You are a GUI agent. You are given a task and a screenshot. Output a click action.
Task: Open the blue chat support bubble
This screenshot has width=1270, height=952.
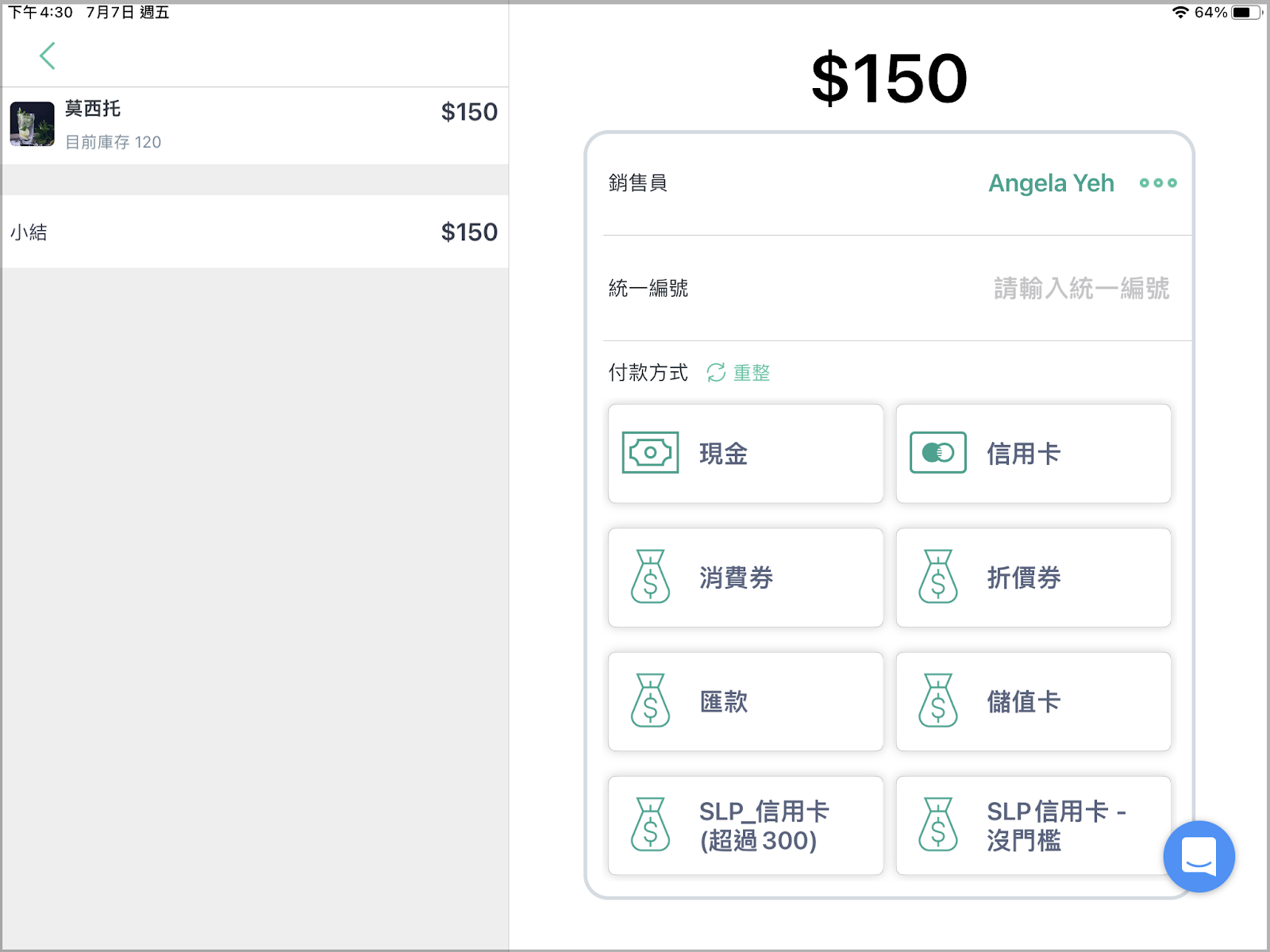[x=1199, y=857]
